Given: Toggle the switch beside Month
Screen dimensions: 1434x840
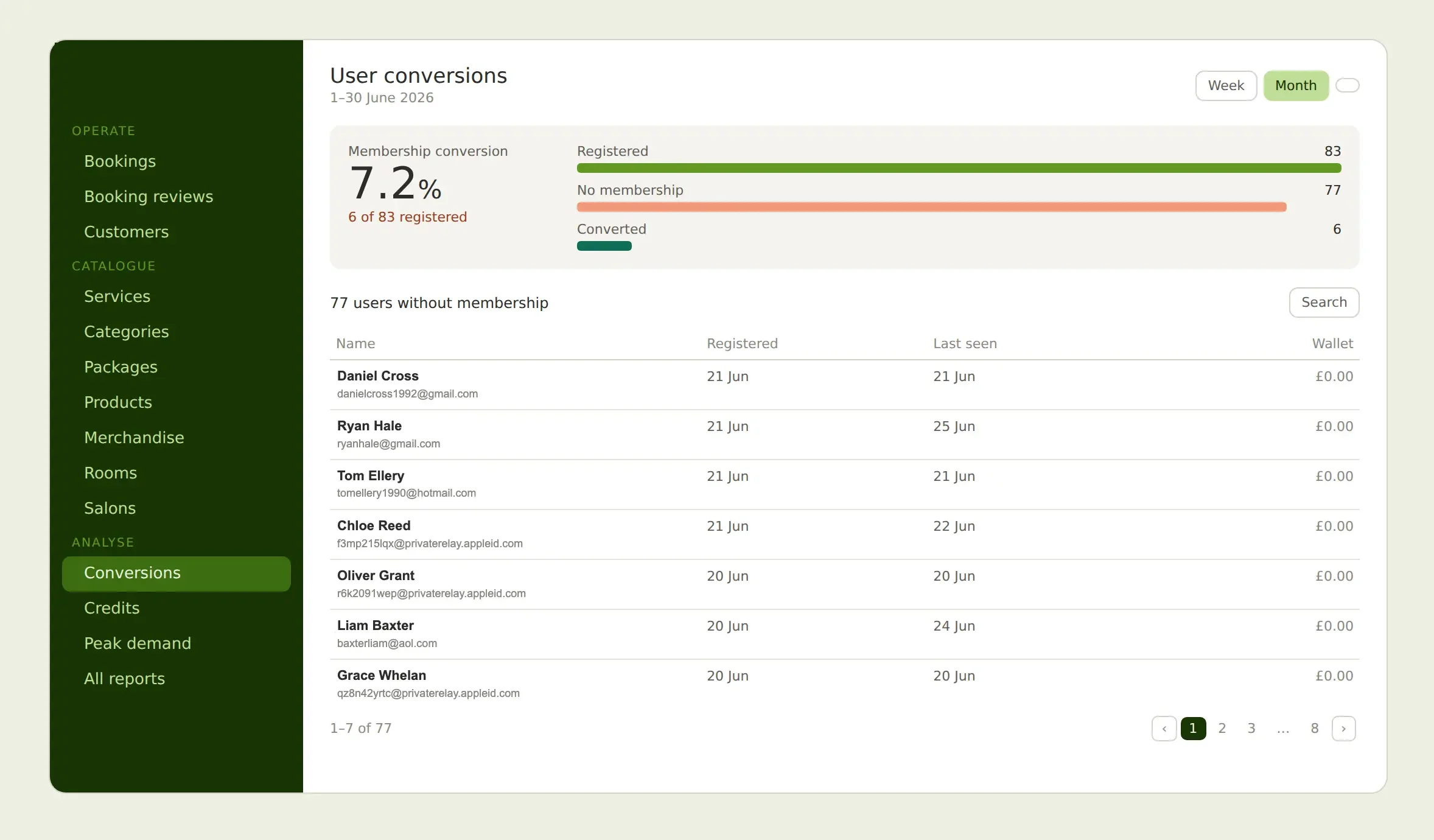Looking at the screenshot, I should [x=1347, y=85].
